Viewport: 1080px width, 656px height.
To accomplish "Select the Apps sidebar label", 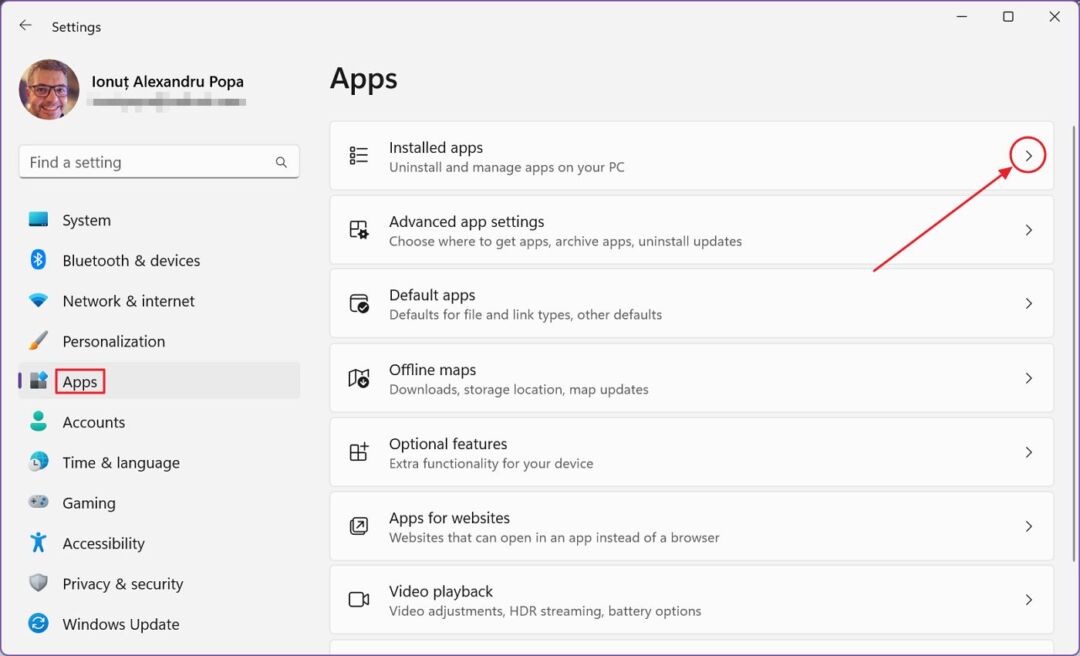I will coord(80,381).
